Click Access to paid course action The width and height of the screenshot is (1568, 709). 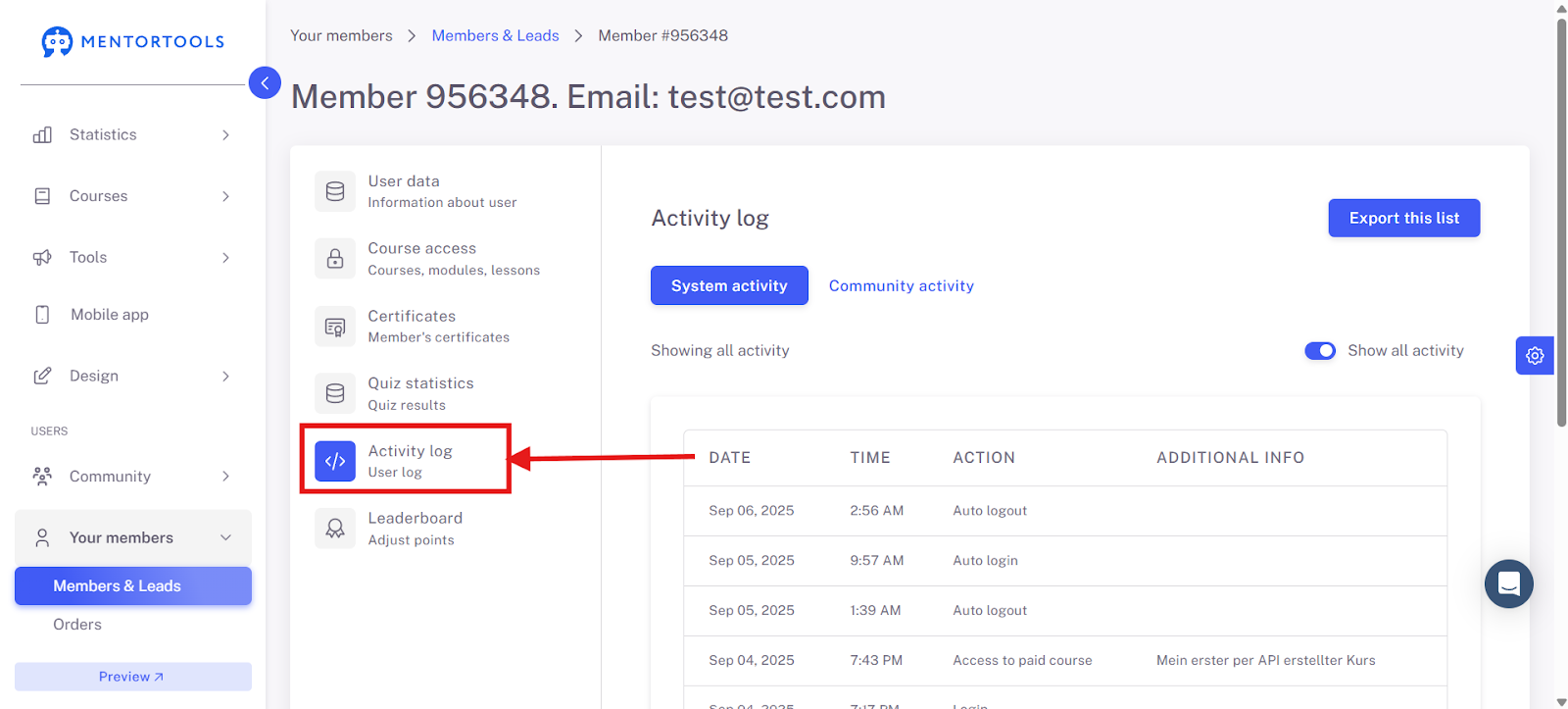[1022, 661]
